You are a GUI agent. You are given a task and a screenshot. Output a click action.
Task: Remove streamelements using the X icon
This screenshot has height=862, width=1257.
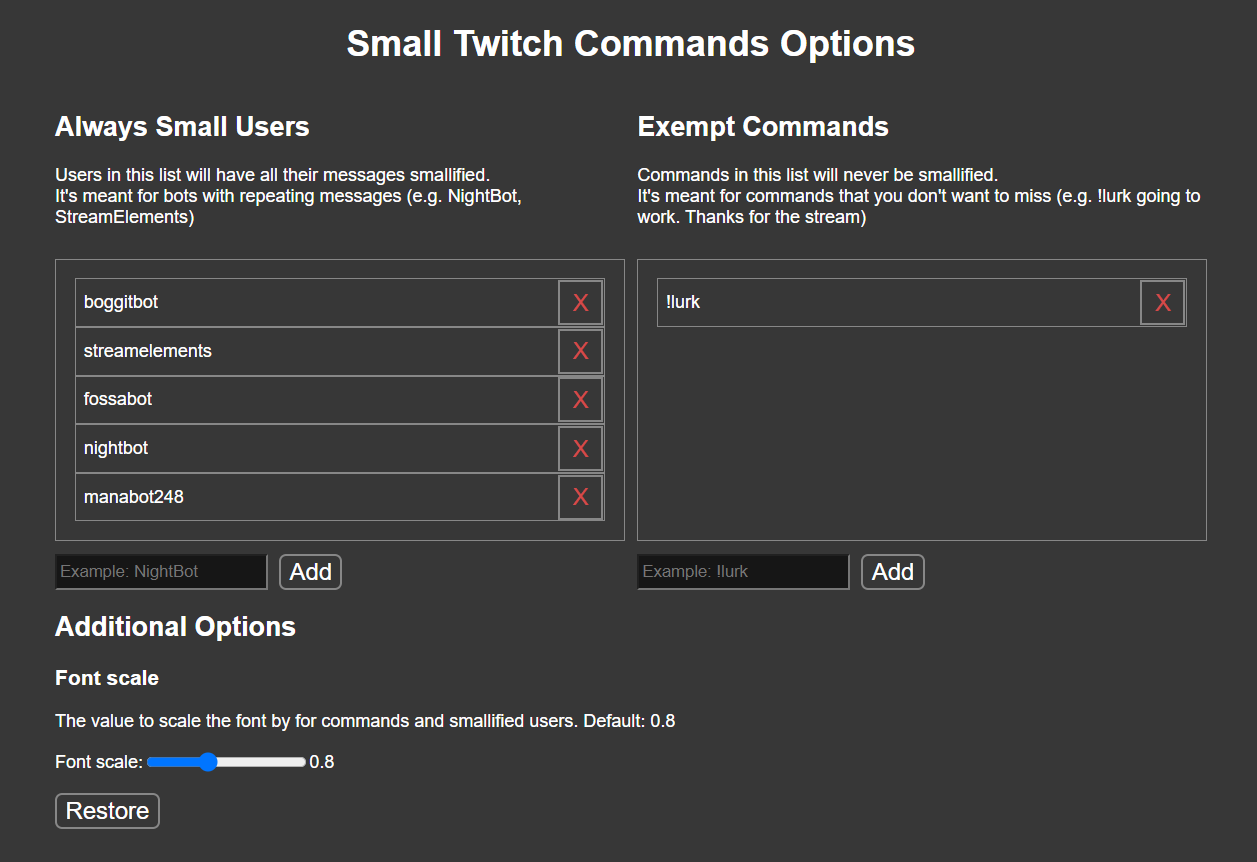pyautogui.click(x=580, y=351)
